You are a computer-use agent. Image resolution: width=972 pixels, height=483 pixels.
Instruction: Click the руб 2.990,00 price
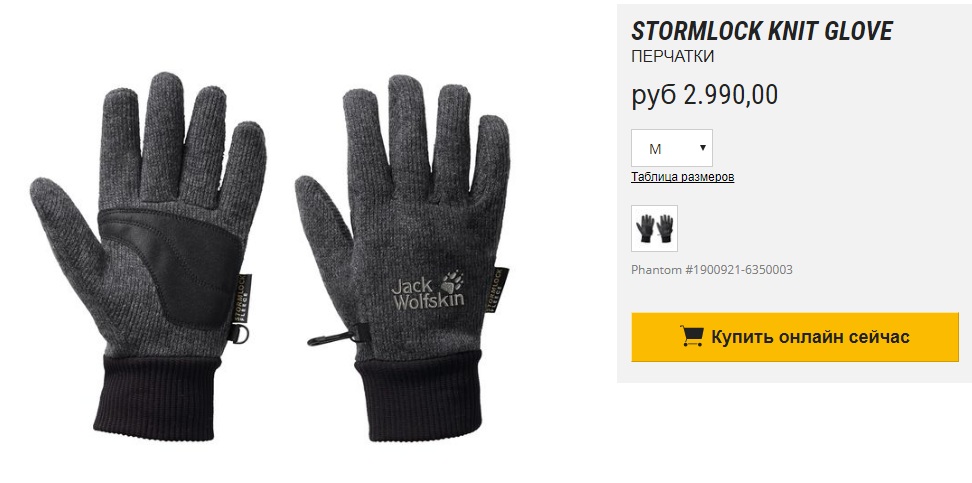704,95
